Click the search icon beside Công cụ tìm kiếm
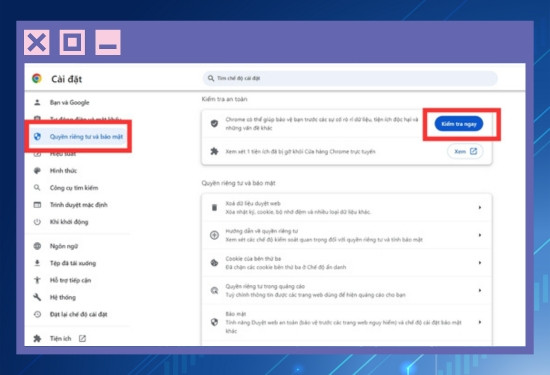550x375 pixels. point(37,188)
